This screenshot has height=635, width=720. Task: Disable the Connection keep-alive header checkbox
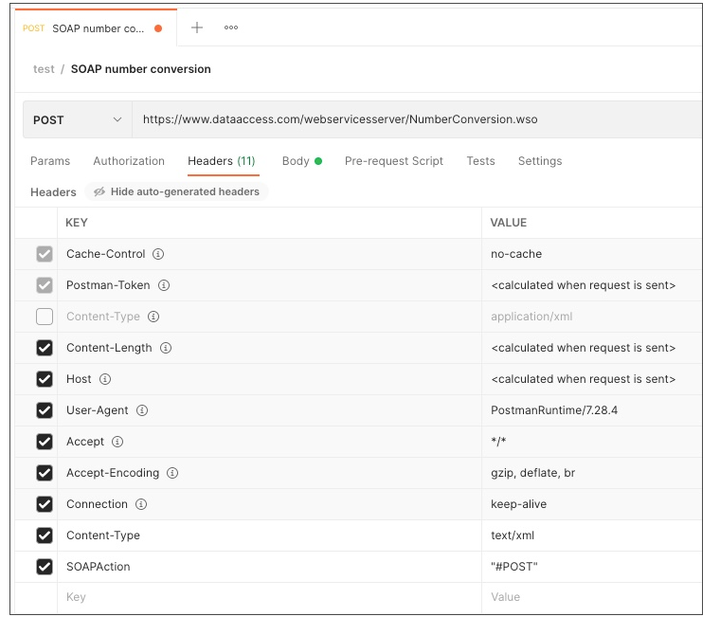(x=44, y=504)
